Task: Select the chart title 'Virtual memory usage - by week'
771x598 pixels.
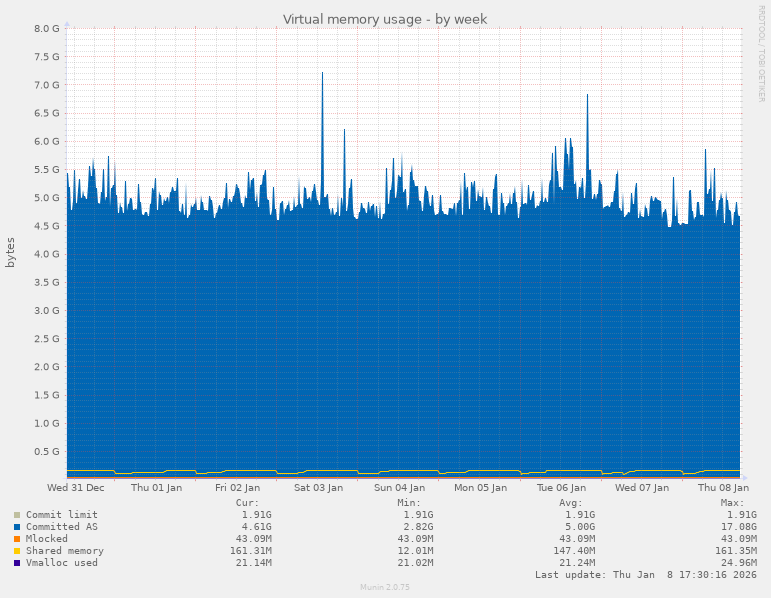Action: (385, 19)
